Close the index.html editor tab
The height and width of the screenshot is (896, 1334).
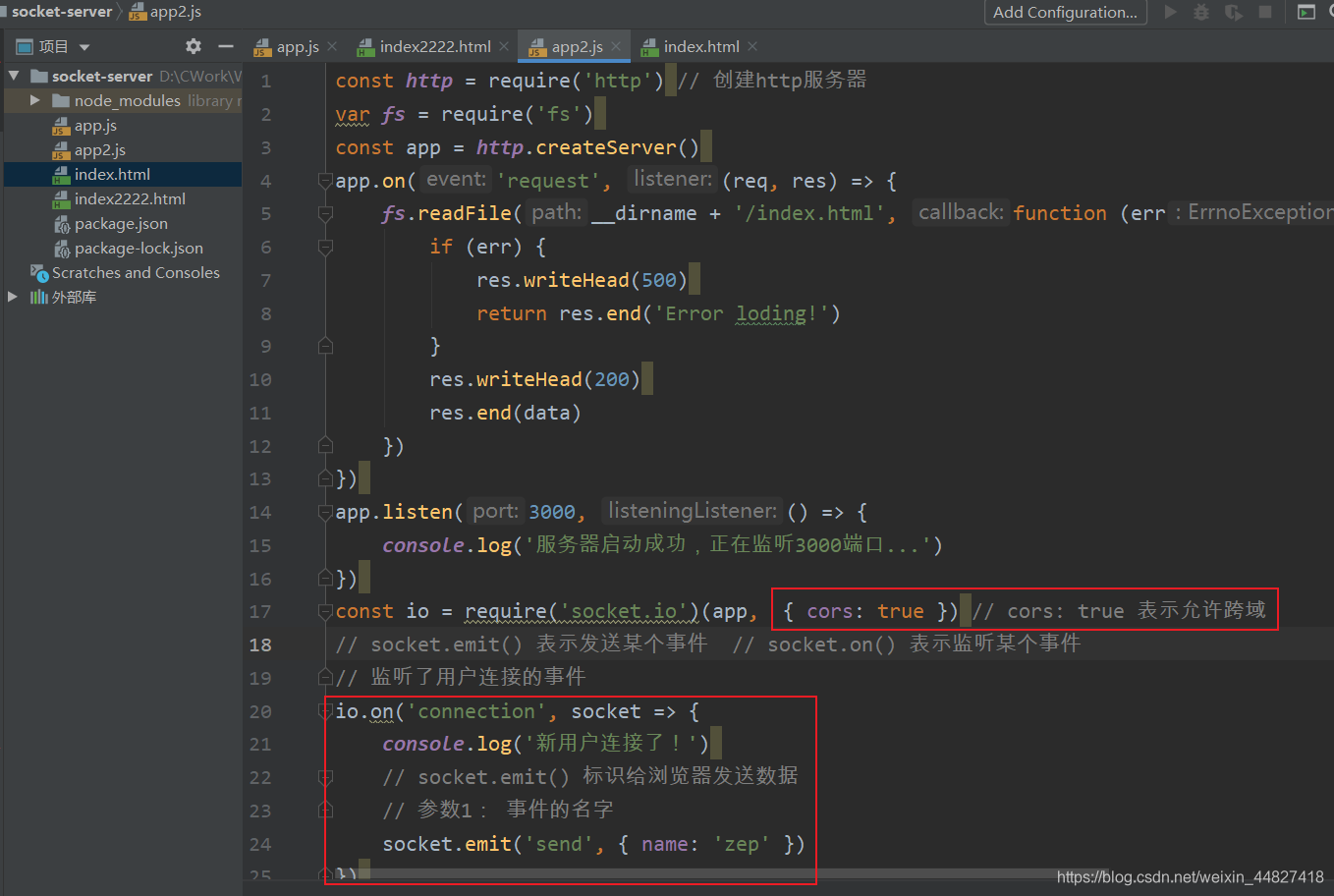tap(752, 46)
